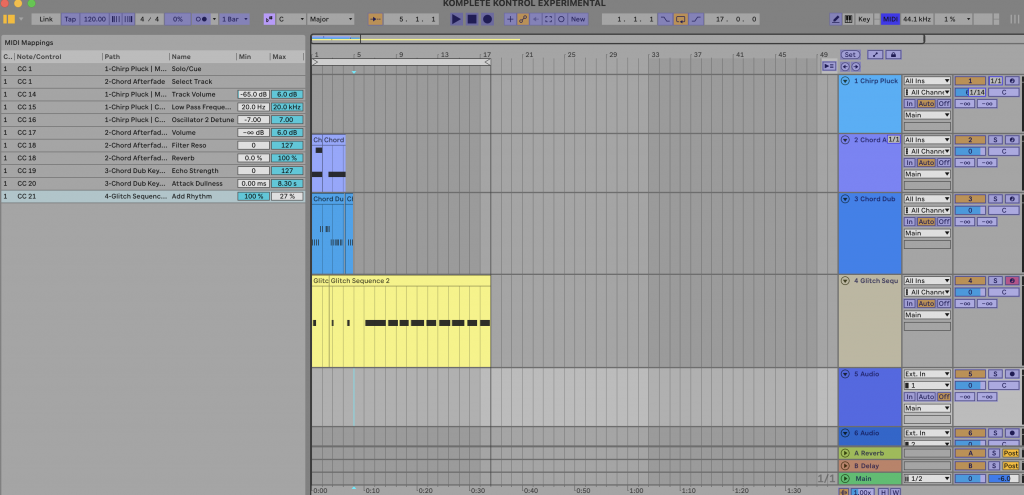Viewport: 1024px width, 495px height.
Task: Exit MIDI map mode via MIDI button
Action: [x=891, y=19]
